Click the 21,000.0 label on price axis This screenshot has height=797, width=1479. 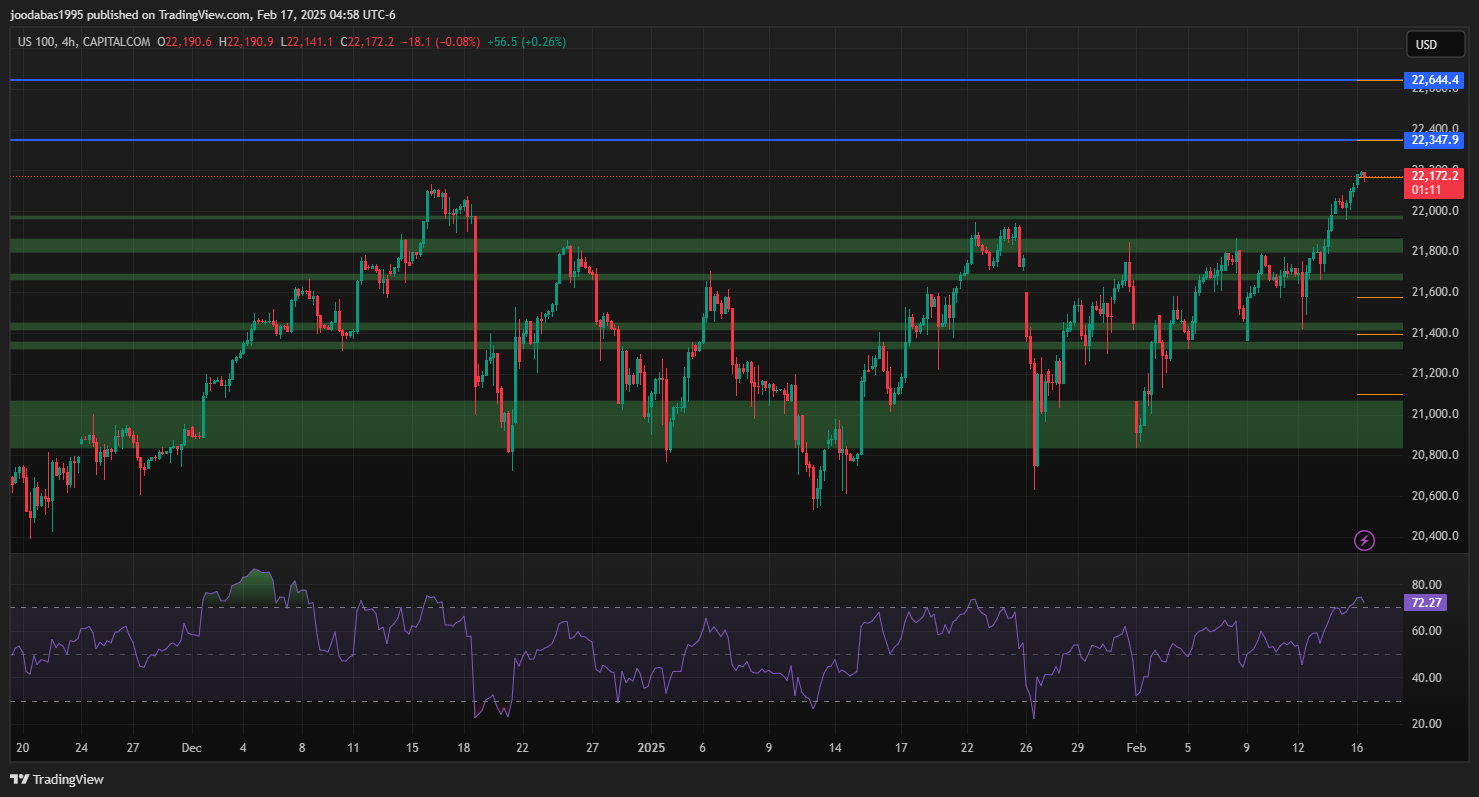click(x=1434, y=414)
